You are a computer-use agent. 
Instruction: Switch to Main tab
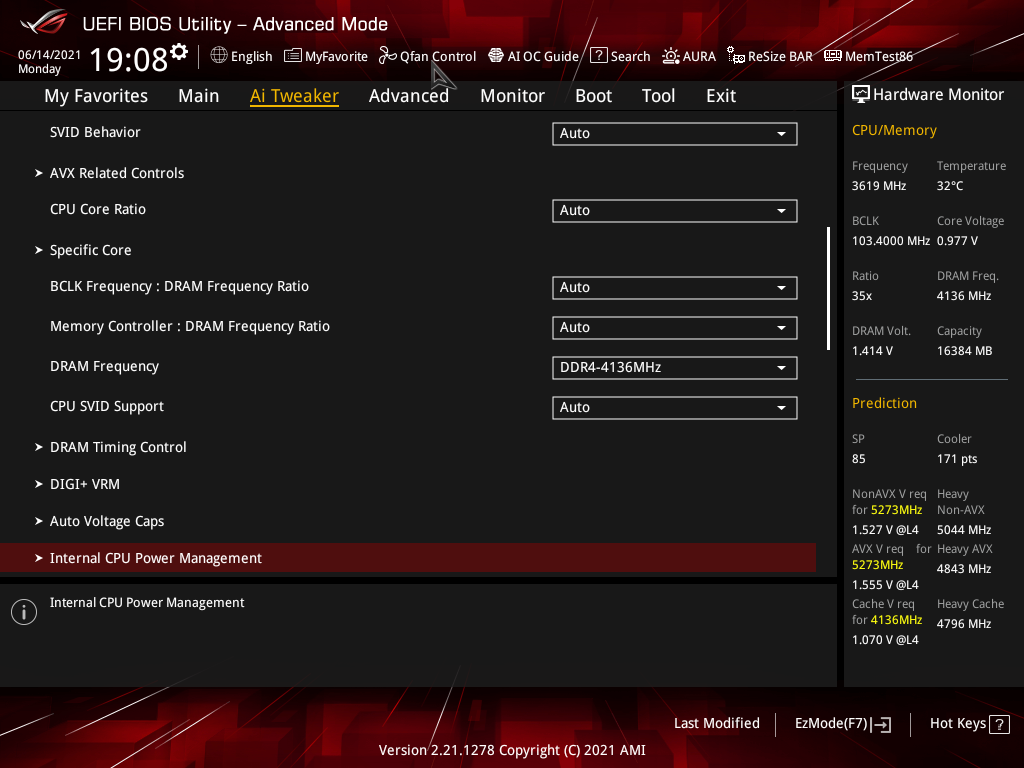(x=199, y=96)
